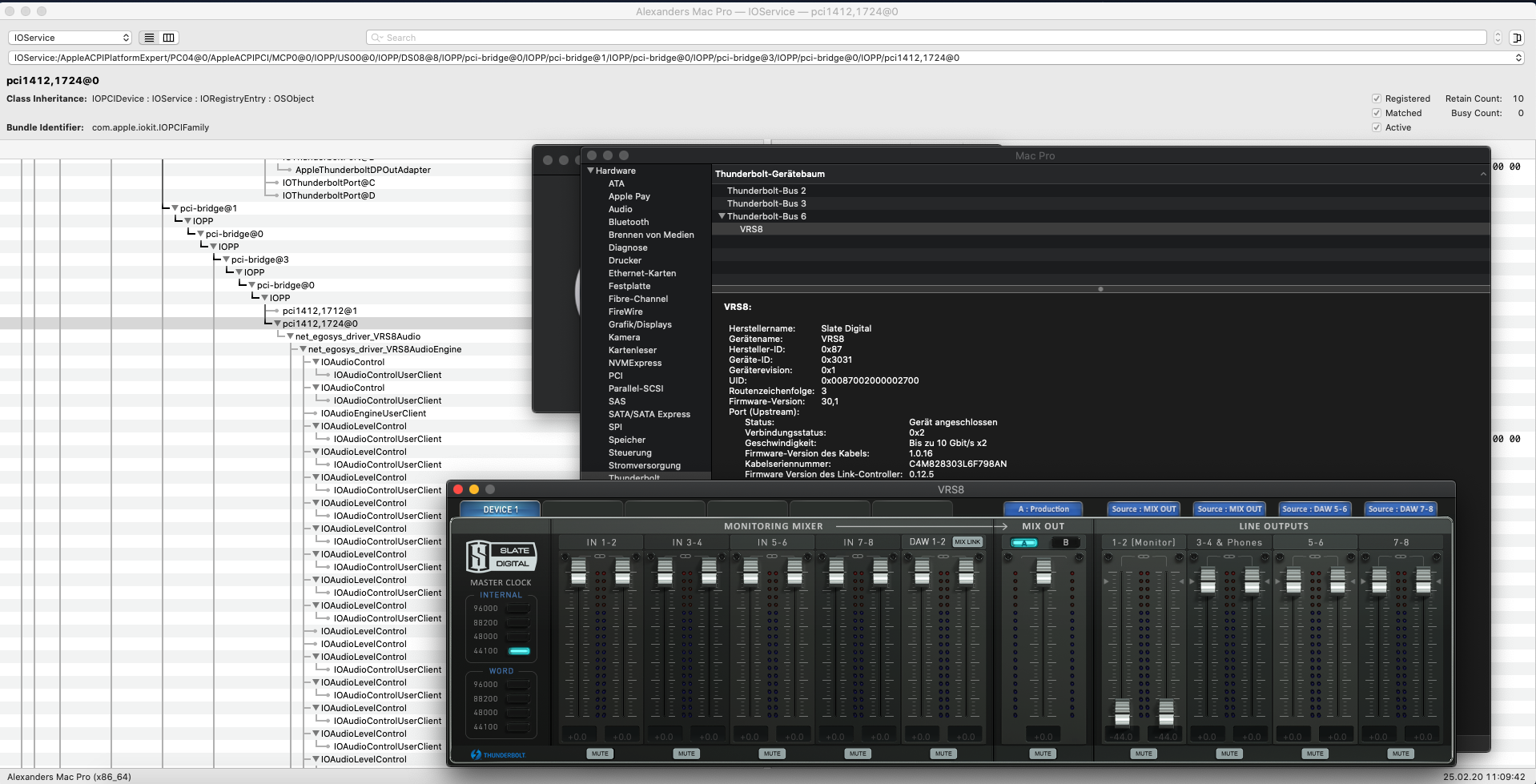
Task: Click the Slate Digital logo
Action: tap(501, 556)
